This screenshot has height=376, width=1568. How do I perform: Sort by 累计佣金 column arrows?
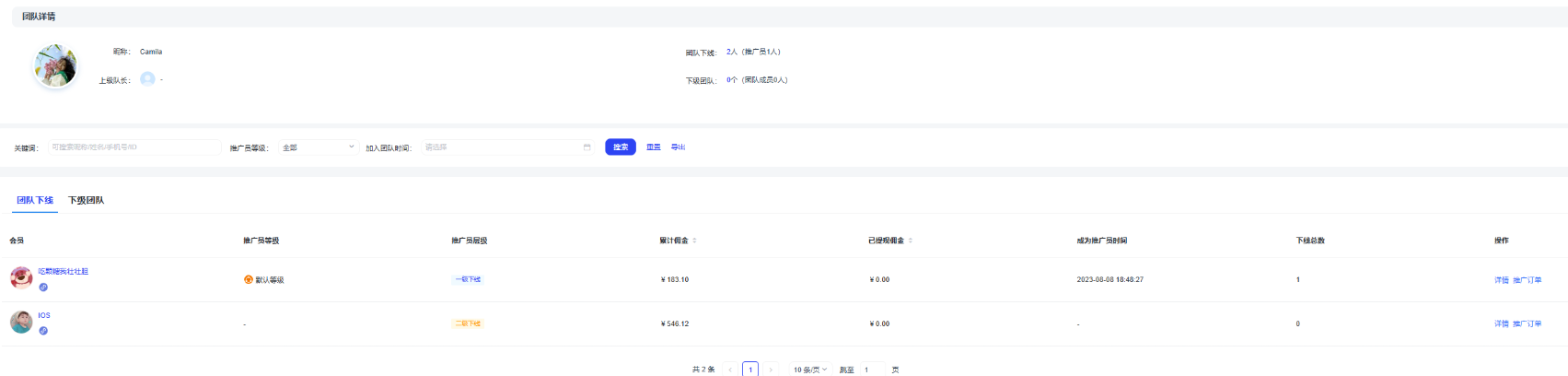(x=694, y=241)
